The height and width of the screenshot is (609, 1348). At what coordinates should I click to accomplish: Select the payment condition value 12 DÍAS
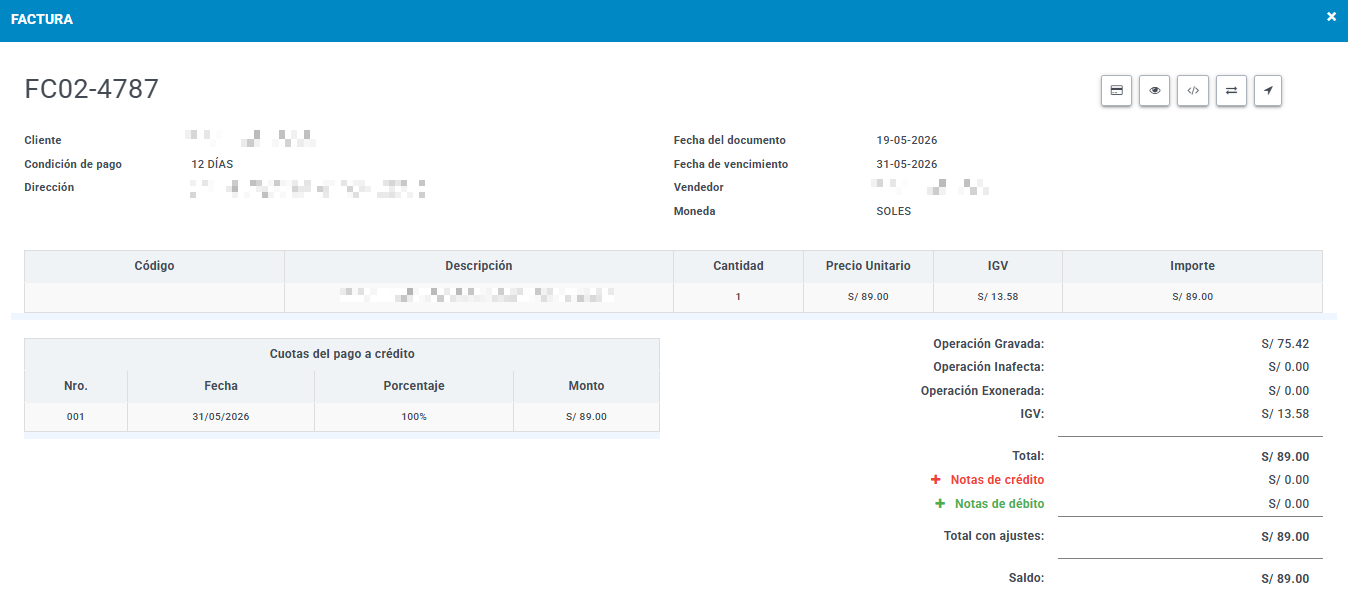click(x=212, y=164)
